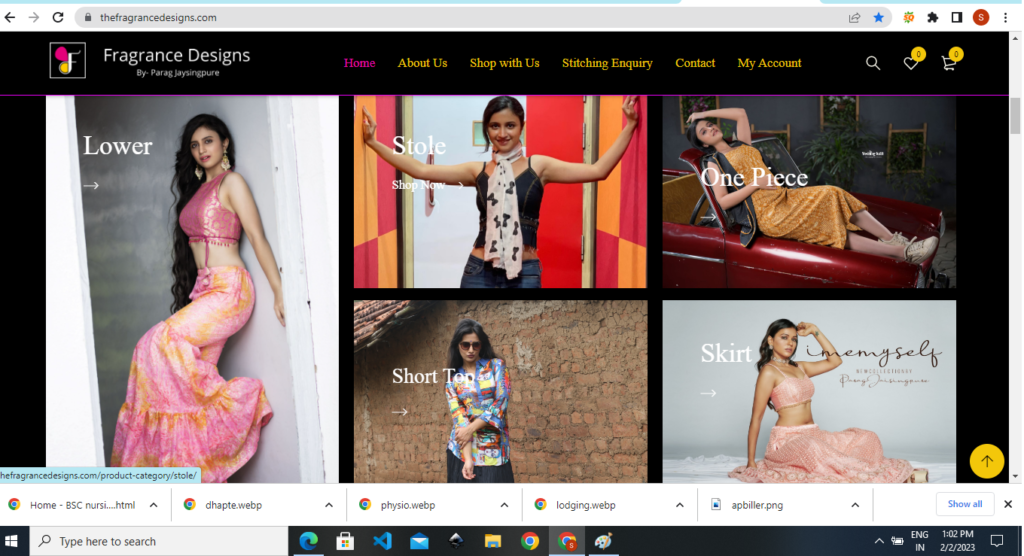Screen dimensions: 1024x556
Task: Click the browser forward arrow
Action: (x=34, y=18)
